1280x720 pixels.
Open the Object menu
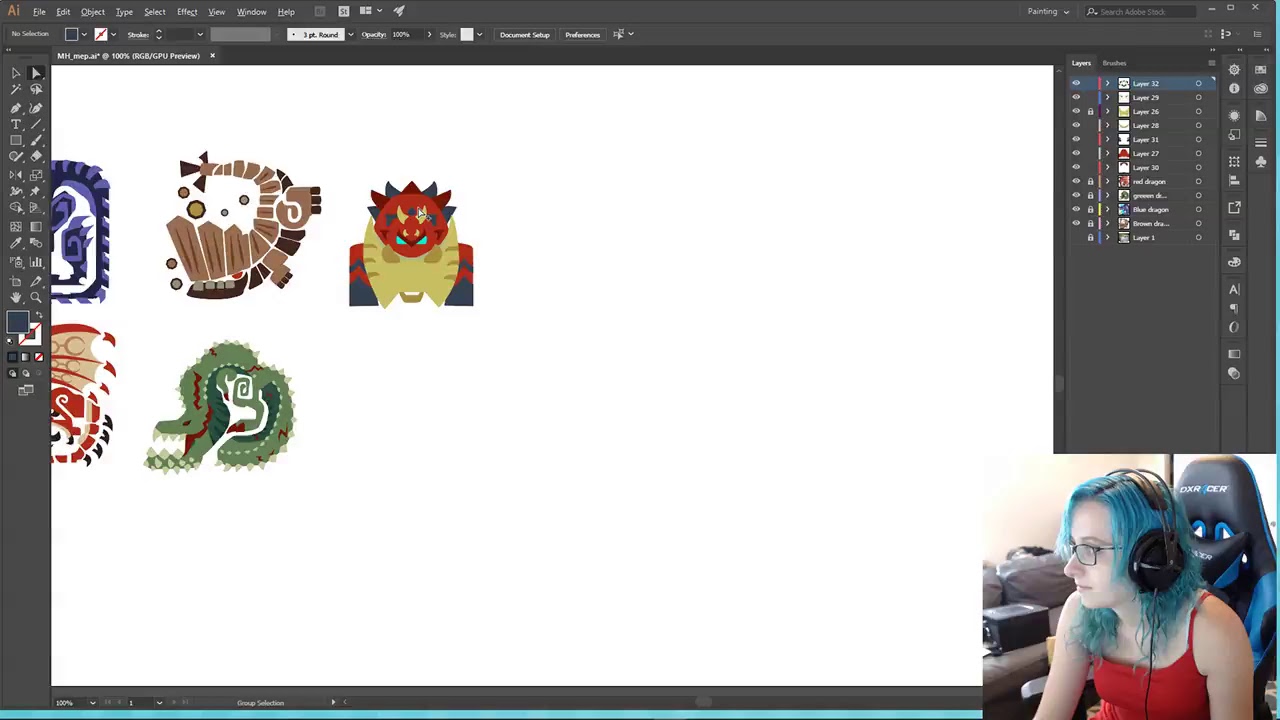[x=92, y=11]
